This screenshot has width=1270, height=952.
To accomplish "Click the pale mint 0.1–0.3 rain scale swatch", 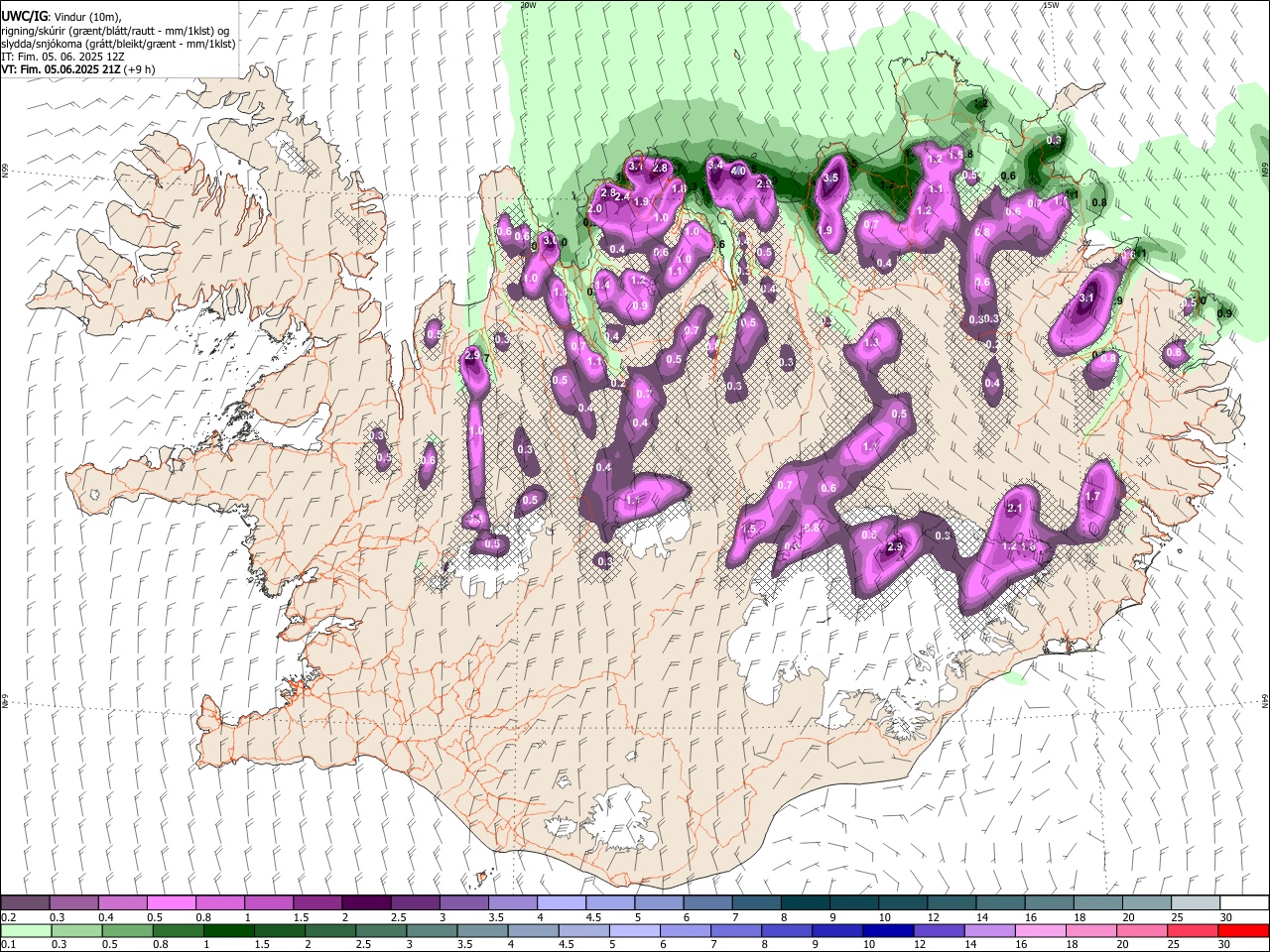I will point(27,930).
